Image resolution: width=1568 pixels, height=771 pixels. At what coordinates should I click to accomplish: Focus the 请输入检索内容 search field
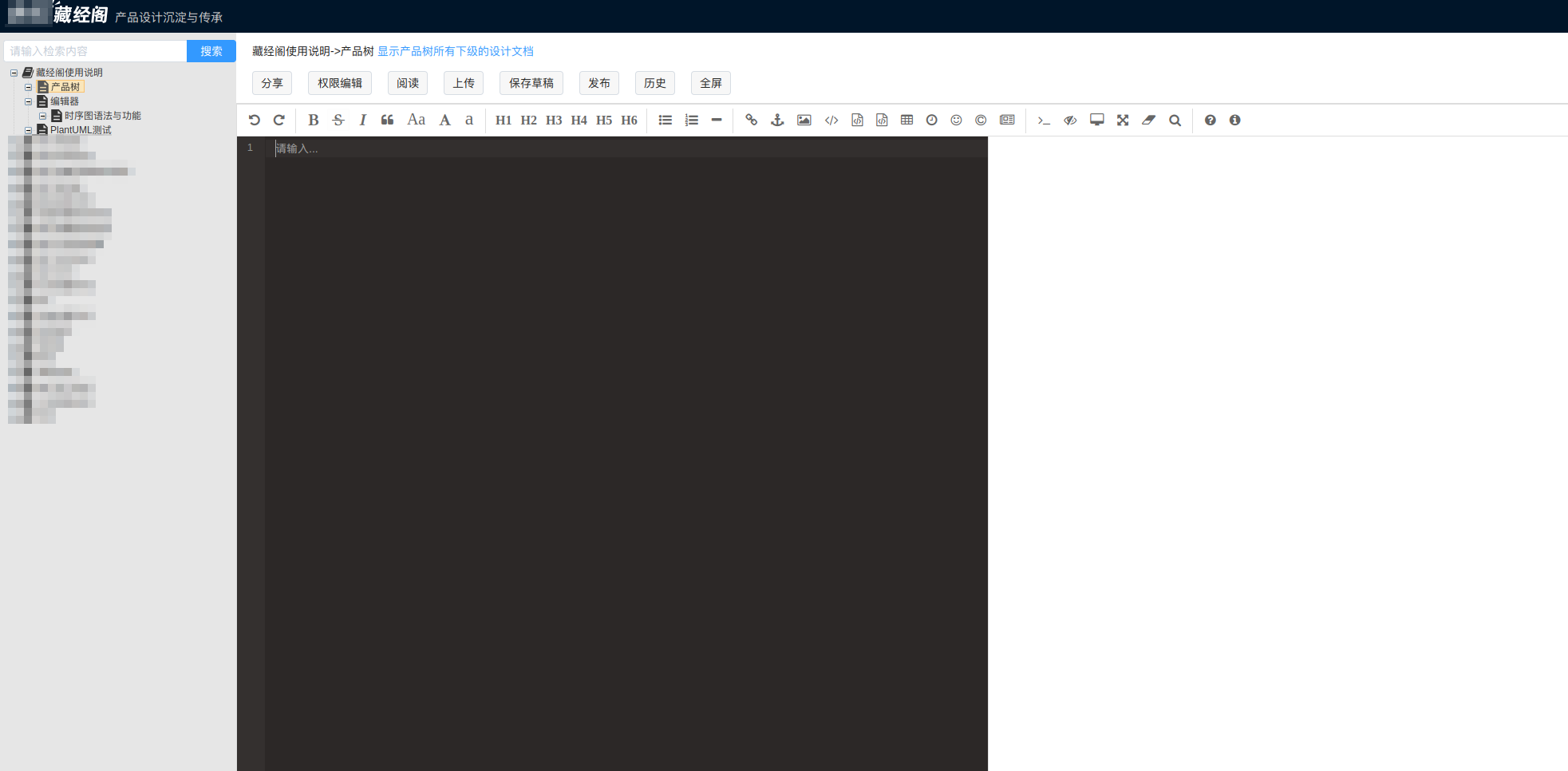(x=95, y=51)
